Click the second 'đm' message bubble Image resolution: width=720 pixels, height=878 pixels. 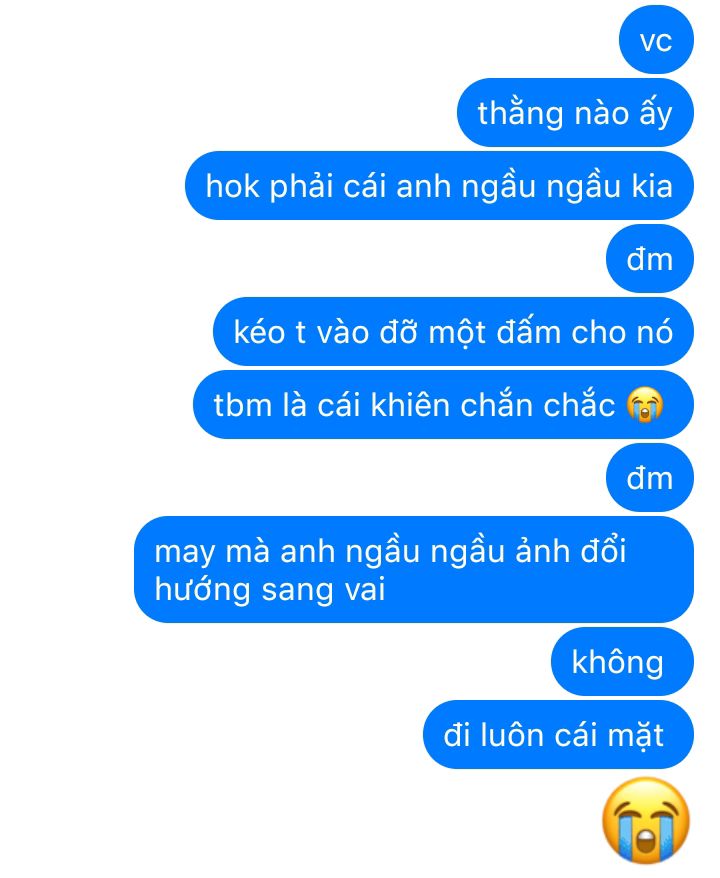(649, 478)
